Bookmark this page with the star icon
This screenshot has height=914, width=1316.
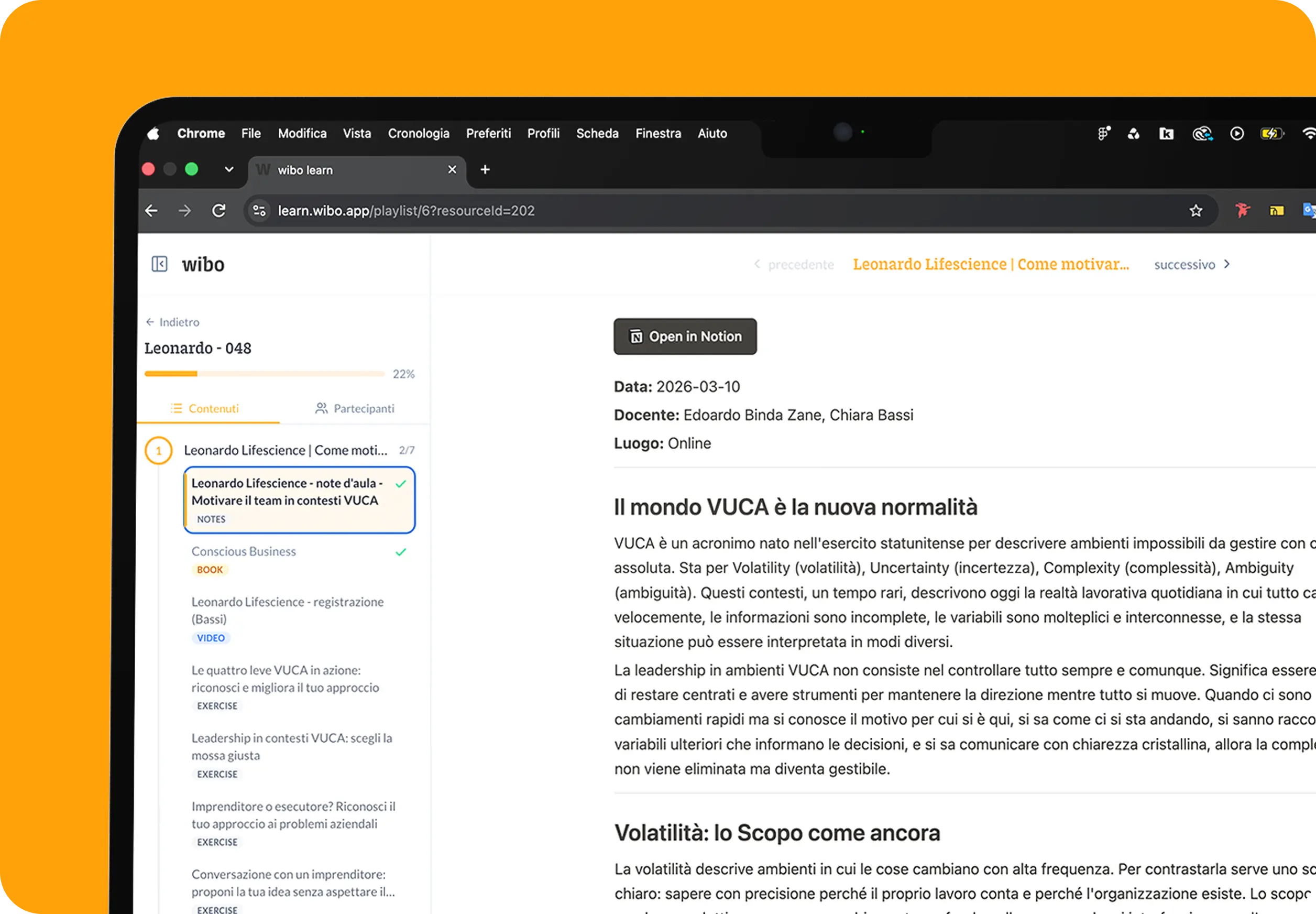click(x=1196, y=211)
